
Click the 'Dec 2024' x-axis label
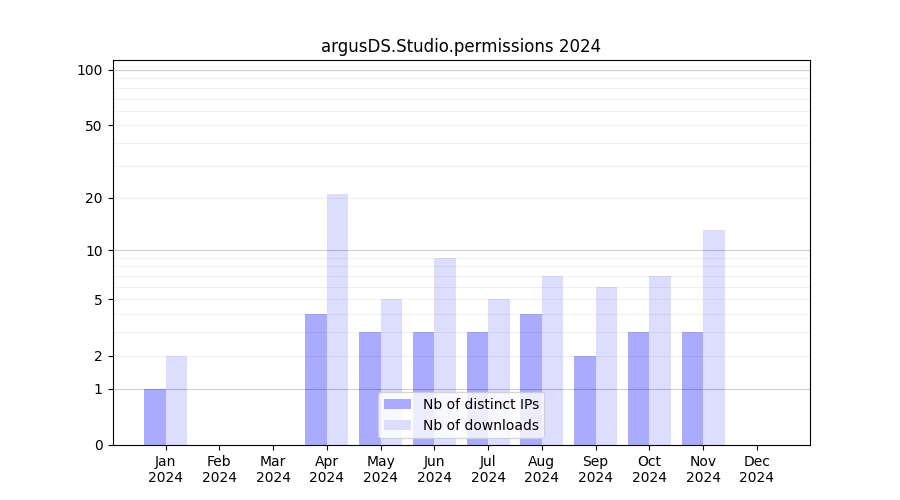point(757,469)
